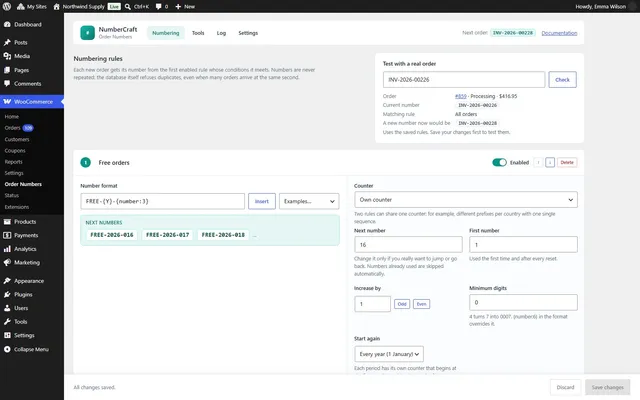
Task: Collapse the admin sidebar menu
Action: click(32, 349)
